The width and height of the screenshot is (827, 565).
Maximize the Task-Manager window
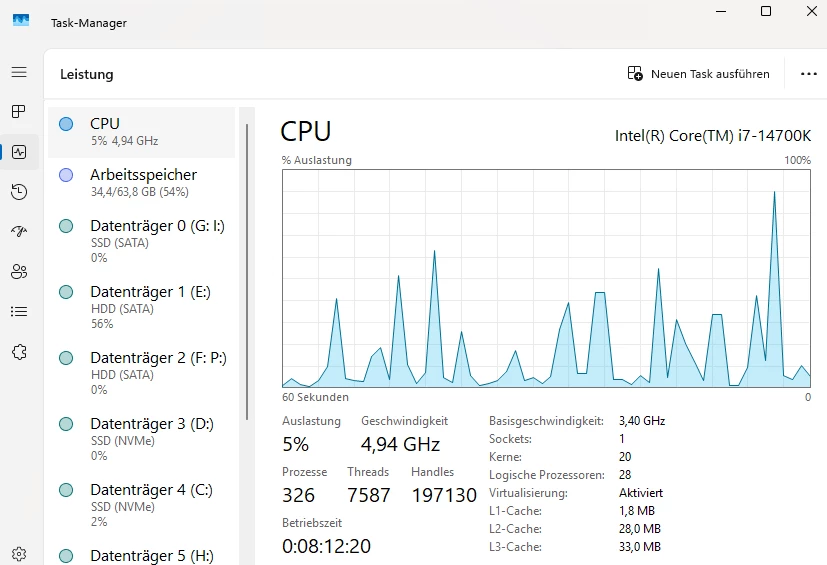click(x=766, y=11)
